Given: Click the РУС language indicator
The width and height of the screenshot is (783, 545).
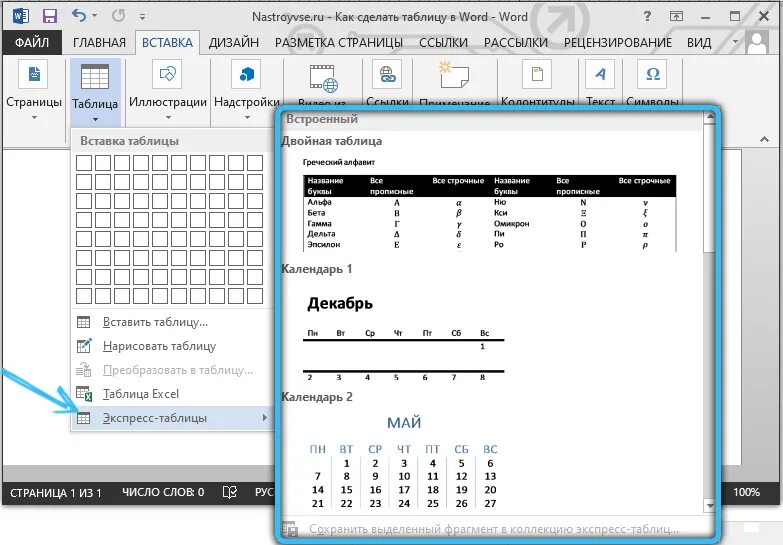Looking at the screenshot, I should click(x=264, y=493).
